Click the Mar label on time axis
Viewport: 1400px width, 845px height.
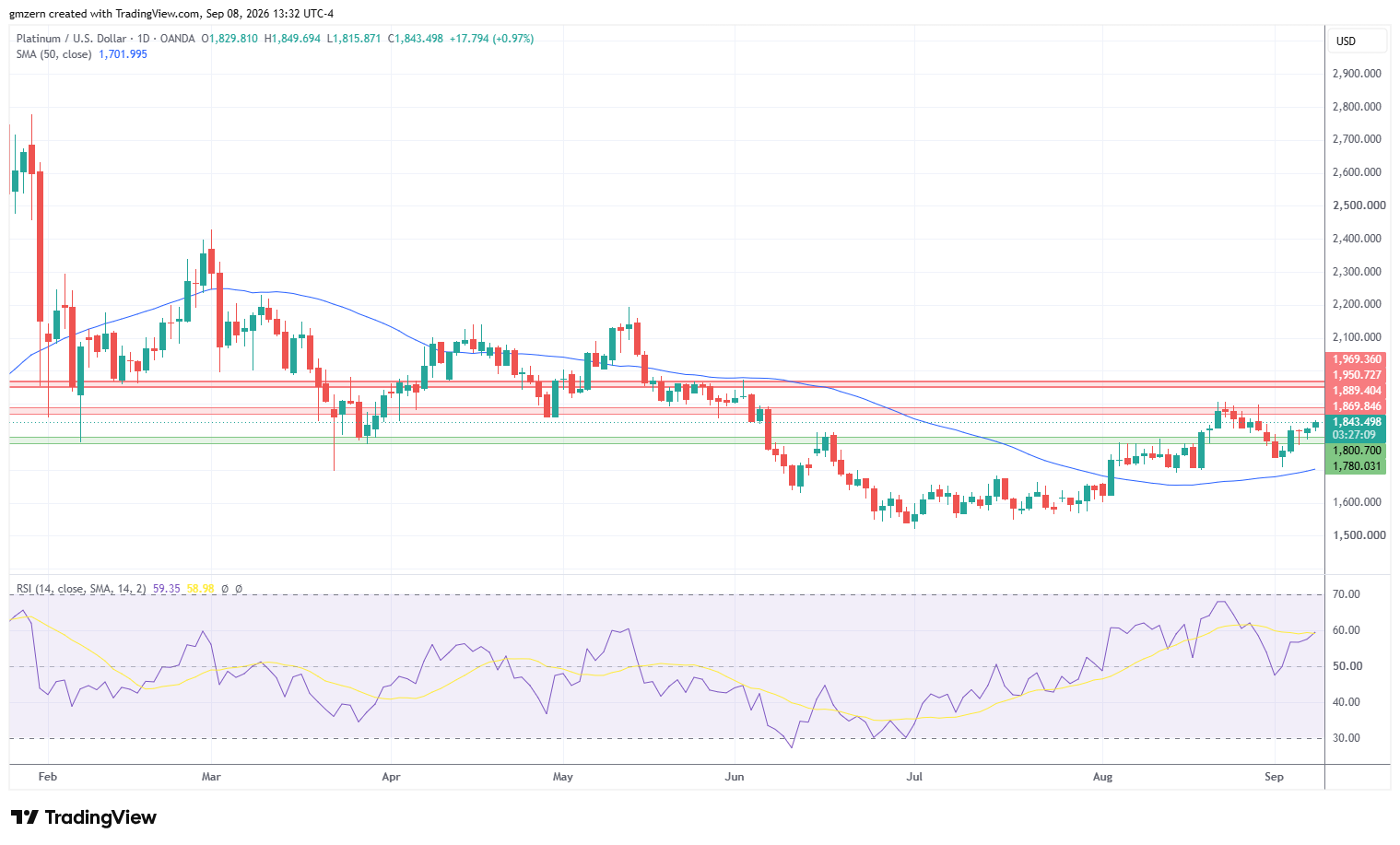pos(211,777)
